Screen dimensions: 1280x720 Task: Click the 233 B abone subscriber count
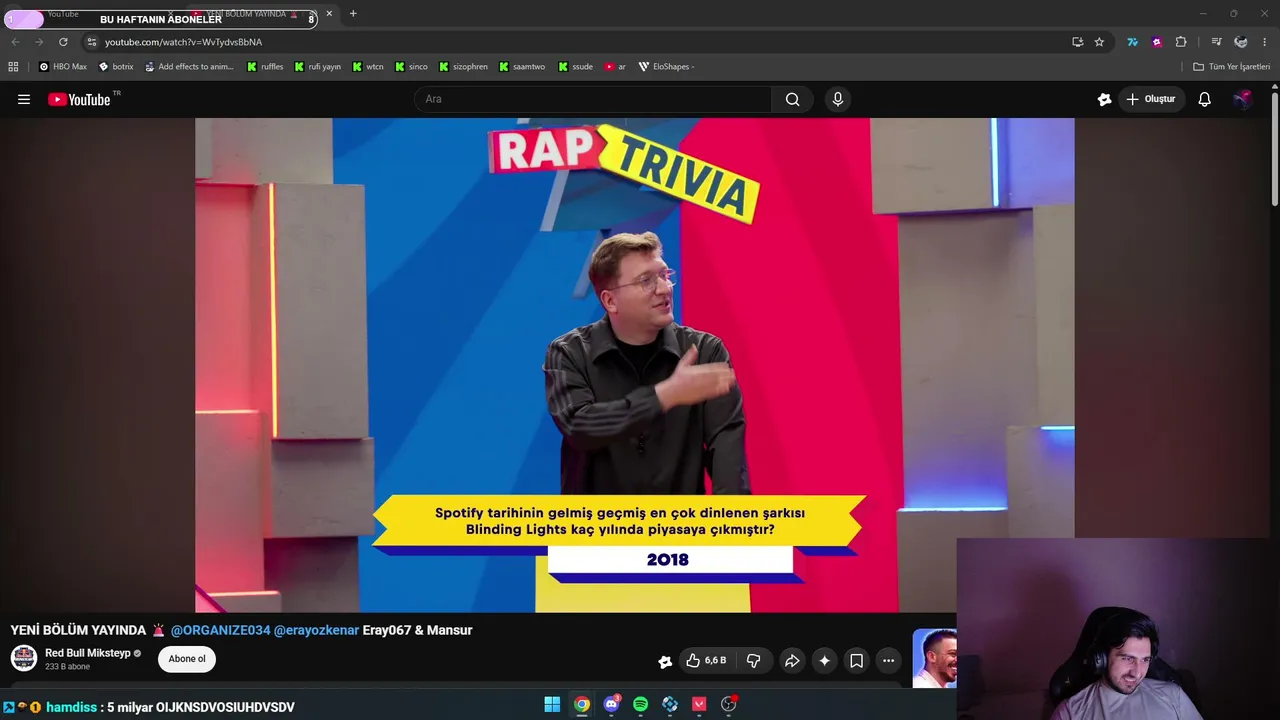click(67, 667)
